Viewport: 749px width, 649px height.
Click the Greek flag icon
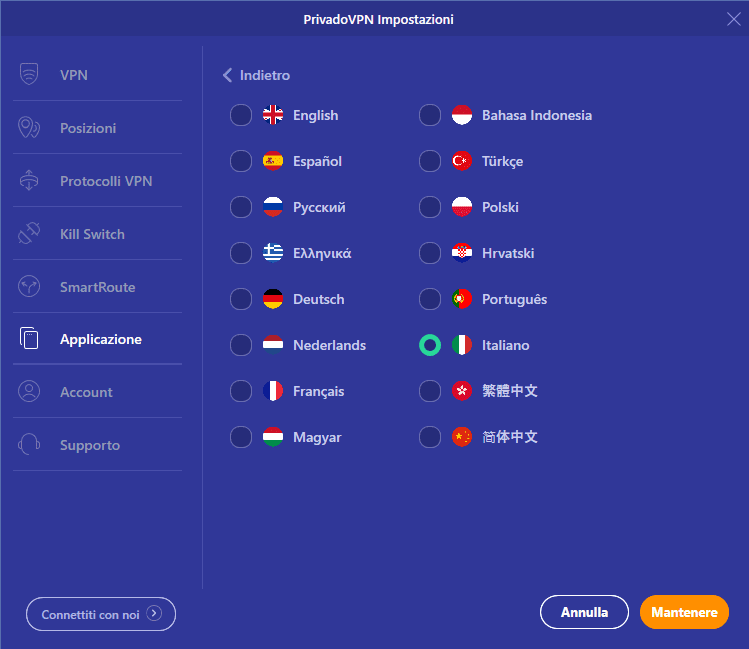tap(273, 253)
